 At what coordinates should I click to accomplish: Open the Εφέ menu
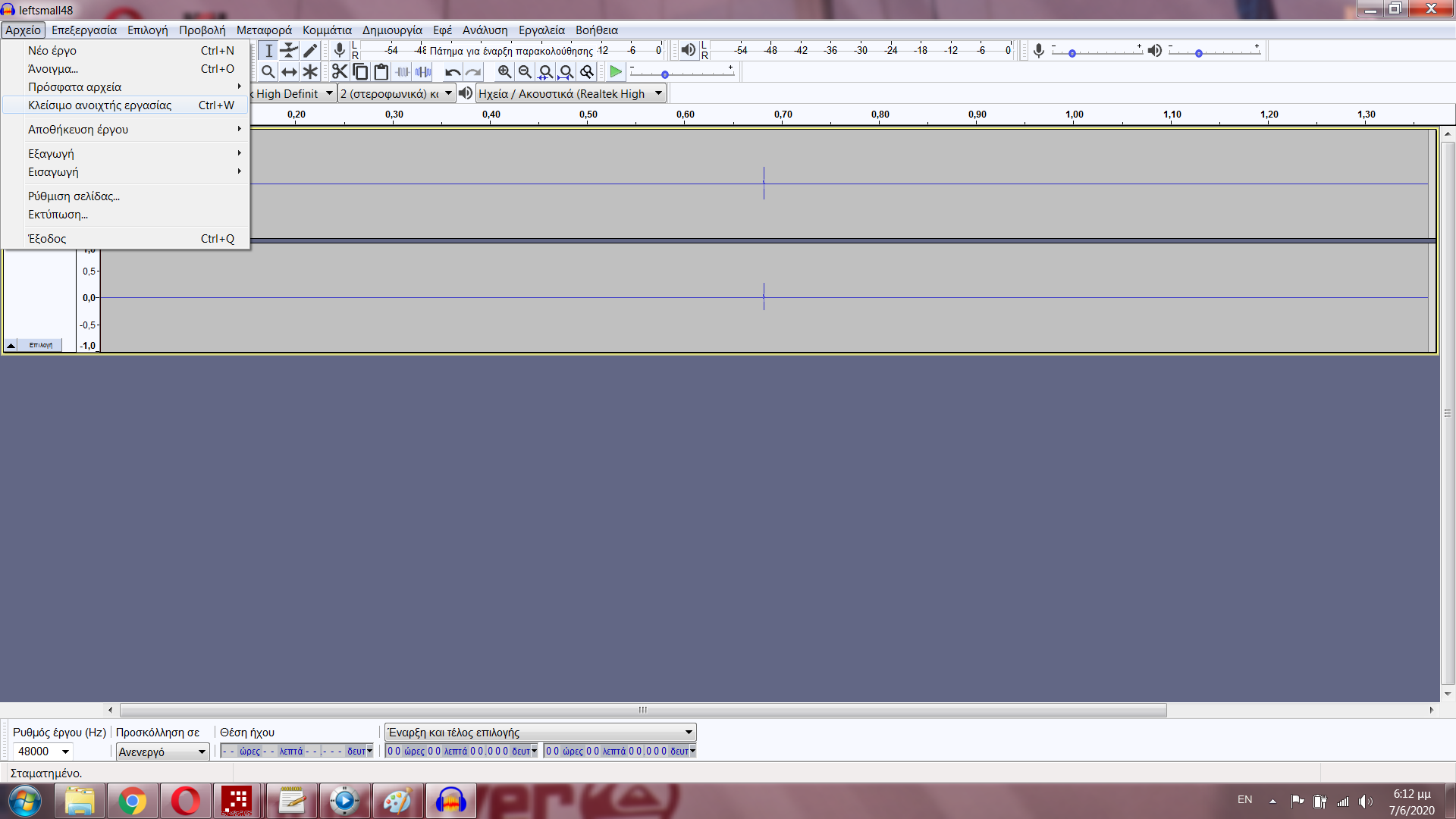click(442, 30)
